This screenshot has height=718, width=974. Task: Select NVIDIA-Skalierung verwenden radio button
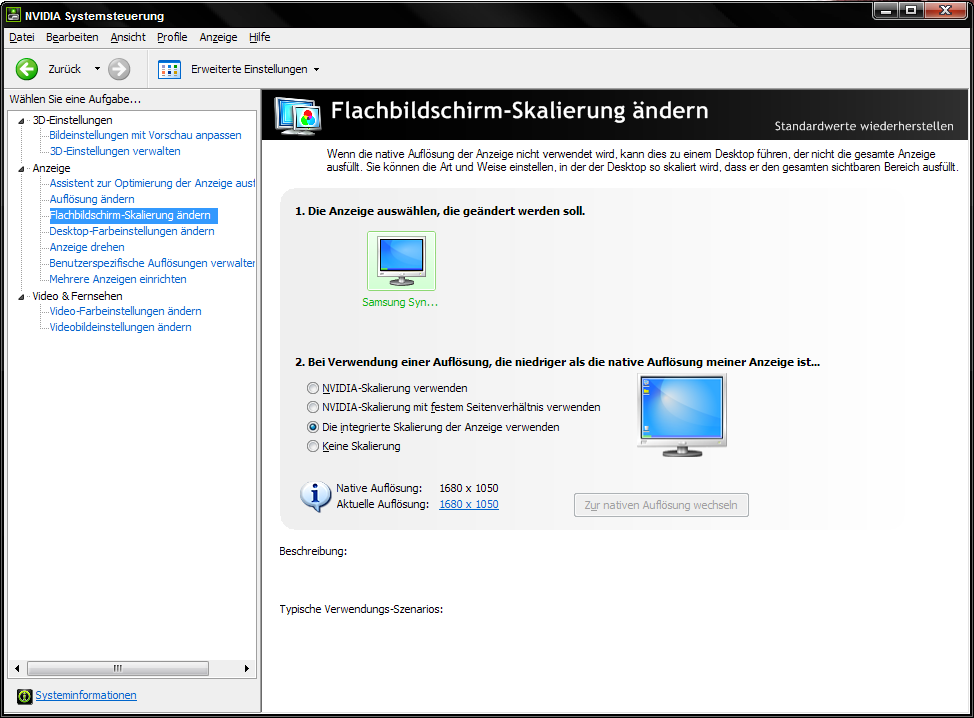tap(313, 388)
